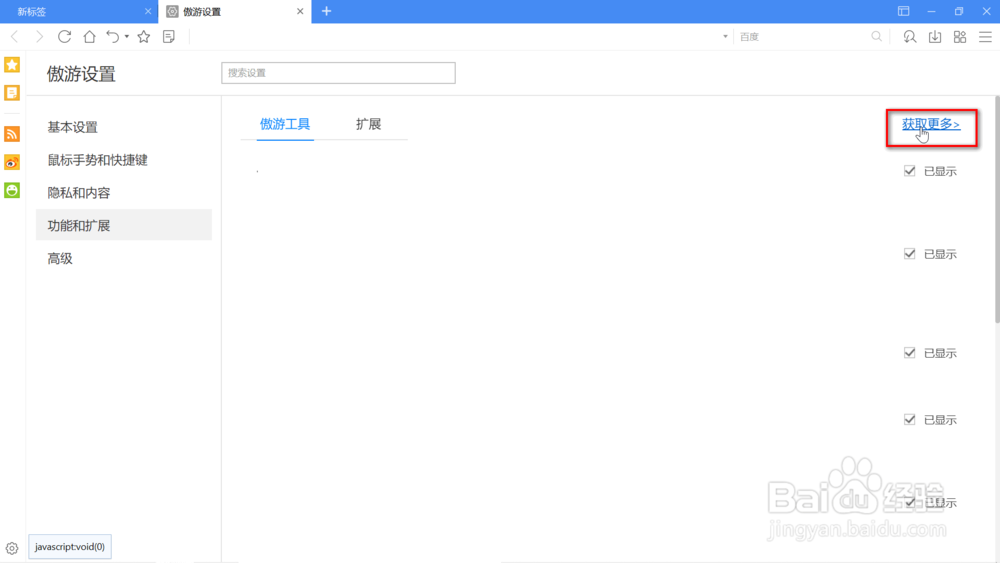Click the sidebar settings gear icon
Viewport: 1000px width, 563px height.
pos(12,548)
